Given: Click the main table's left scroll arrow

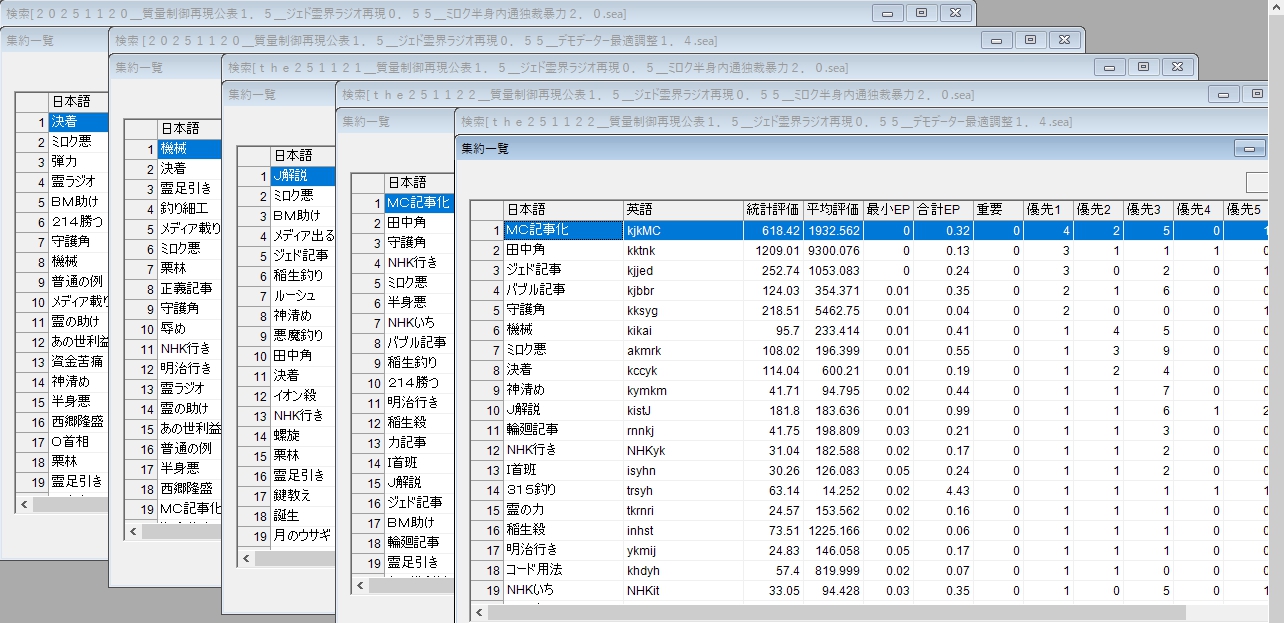Looking at the screenshot, I should (x=478, y=611).
